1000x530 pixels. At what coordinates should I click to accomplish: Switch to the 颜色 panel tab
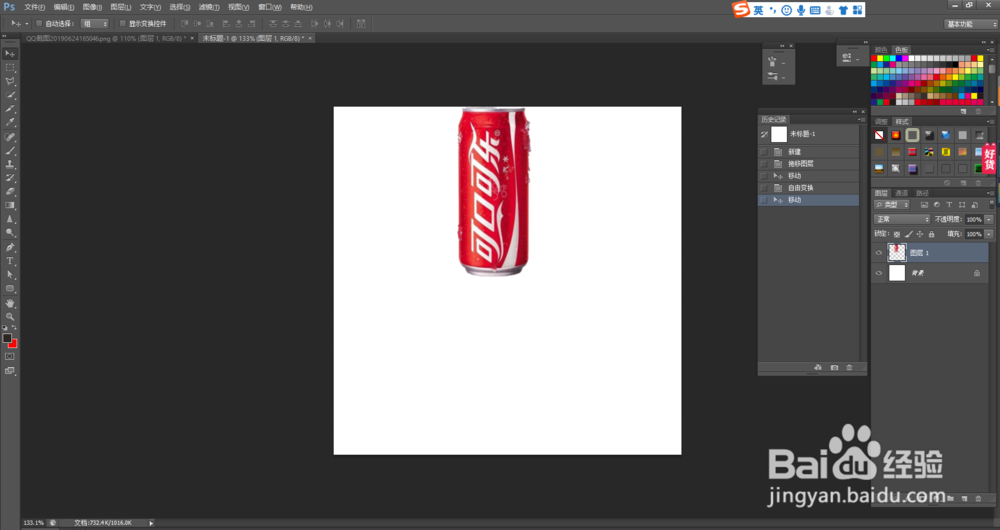(881, 50)
